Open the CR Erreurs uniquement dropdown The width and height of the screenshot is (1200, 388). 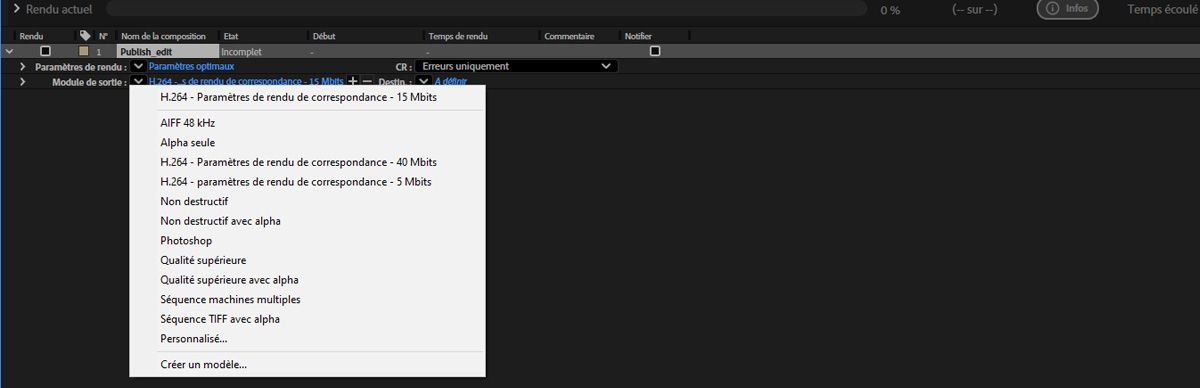516,66
